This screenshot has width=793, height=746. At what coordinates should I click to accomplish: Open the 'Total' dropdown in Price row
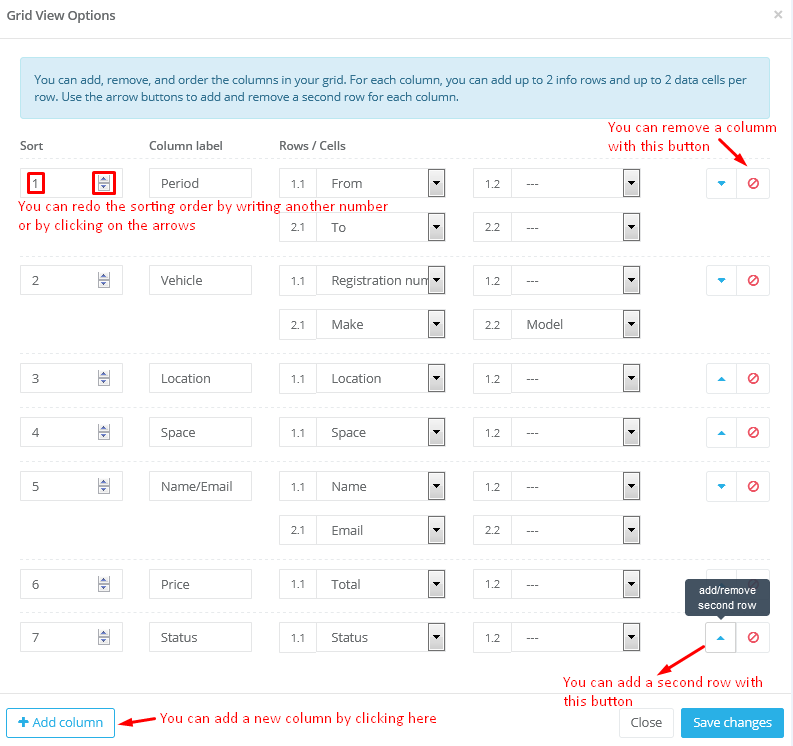point(436,584)
